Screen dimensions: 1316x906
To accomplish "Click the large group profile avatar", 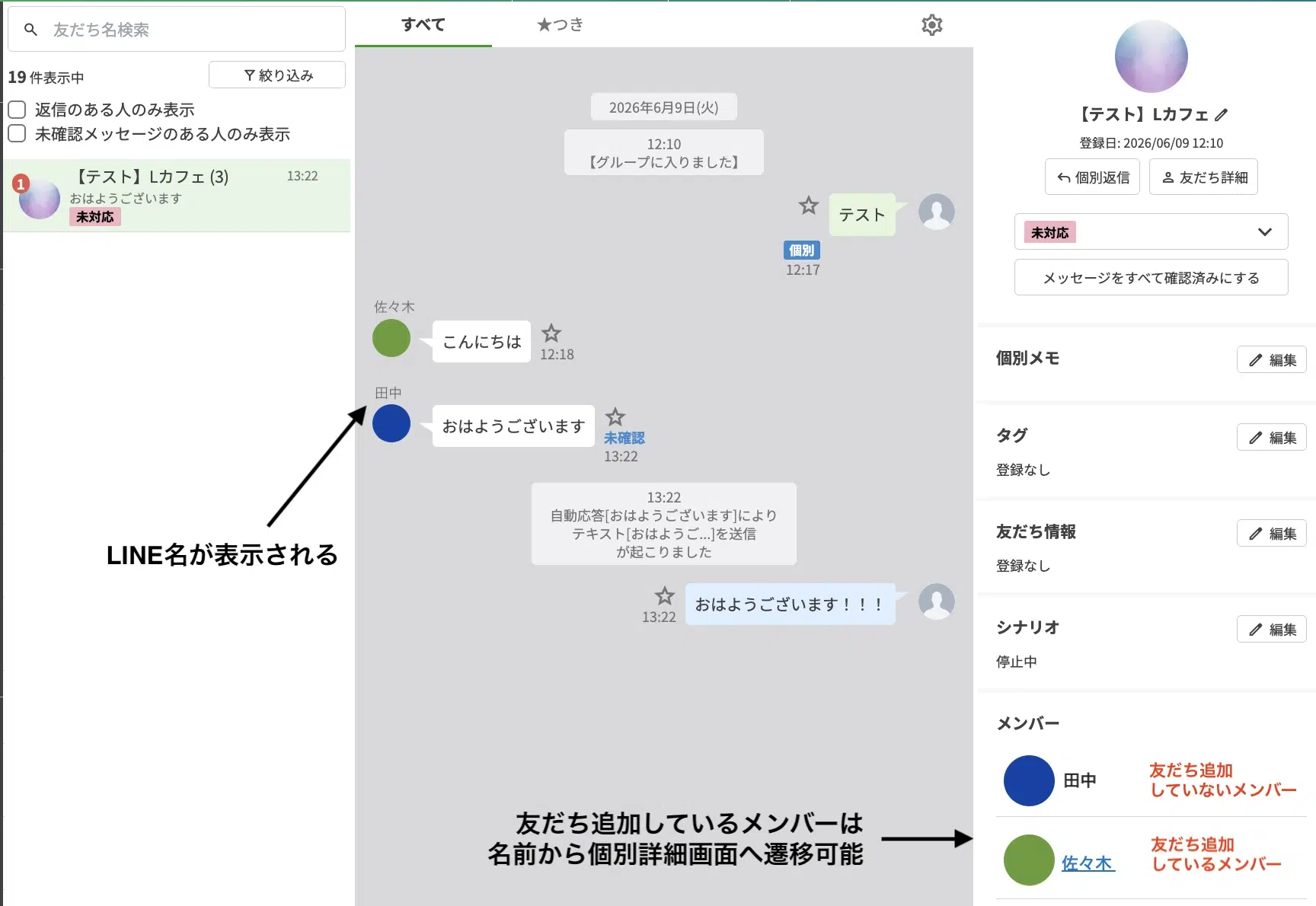I will pos(1151,56).
